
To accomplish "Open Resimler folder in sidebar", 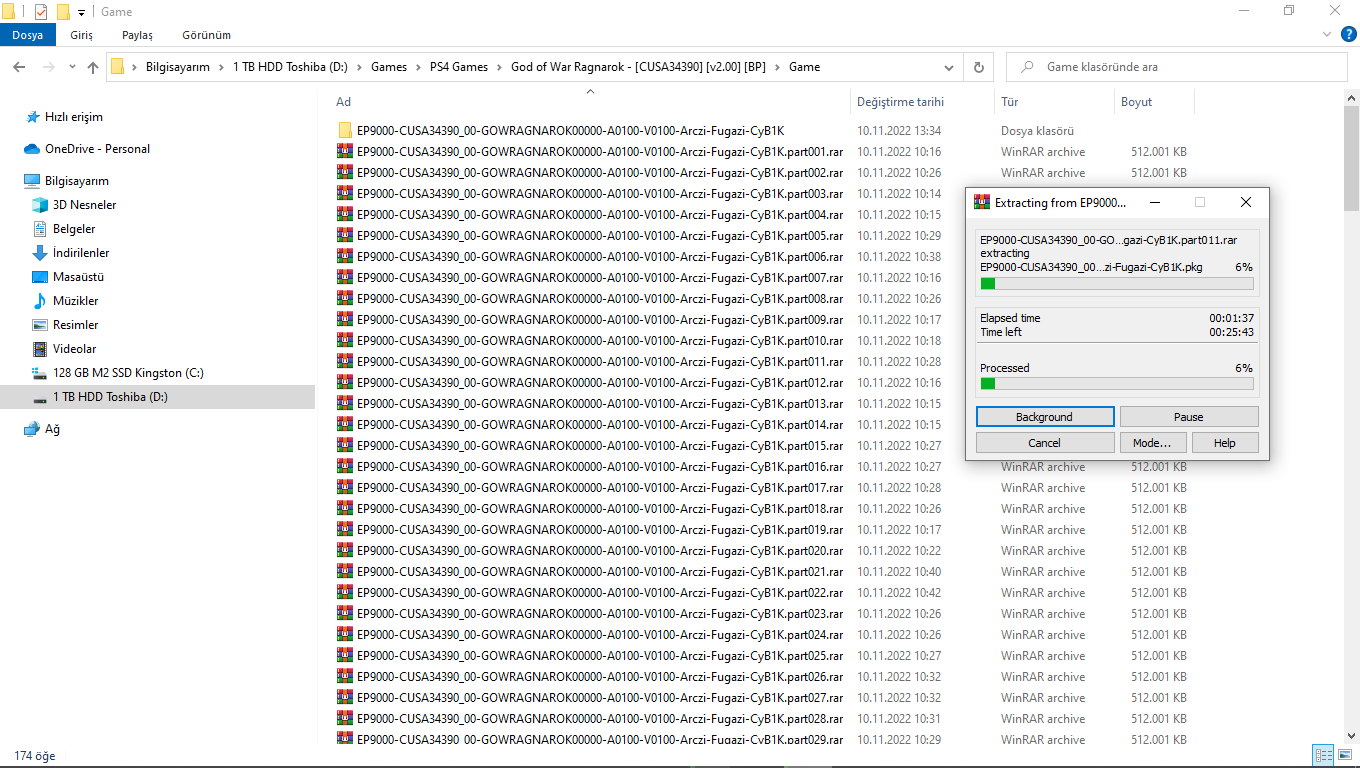I will pyautogui.click(x=75, y=325).
